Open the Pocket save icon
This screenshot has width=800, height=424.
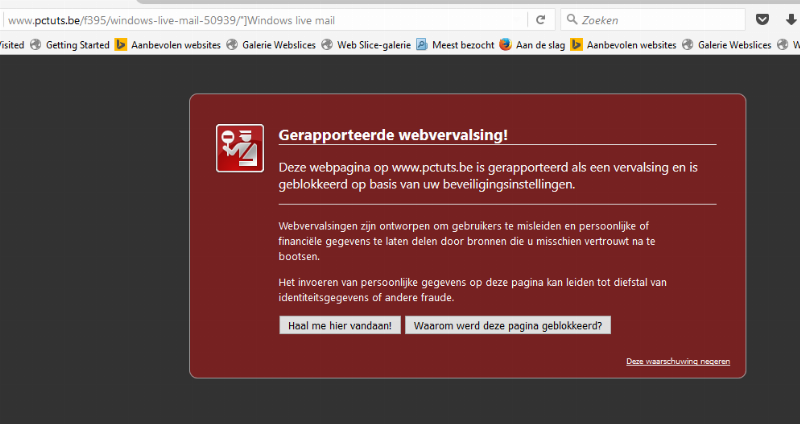(762, 20)
